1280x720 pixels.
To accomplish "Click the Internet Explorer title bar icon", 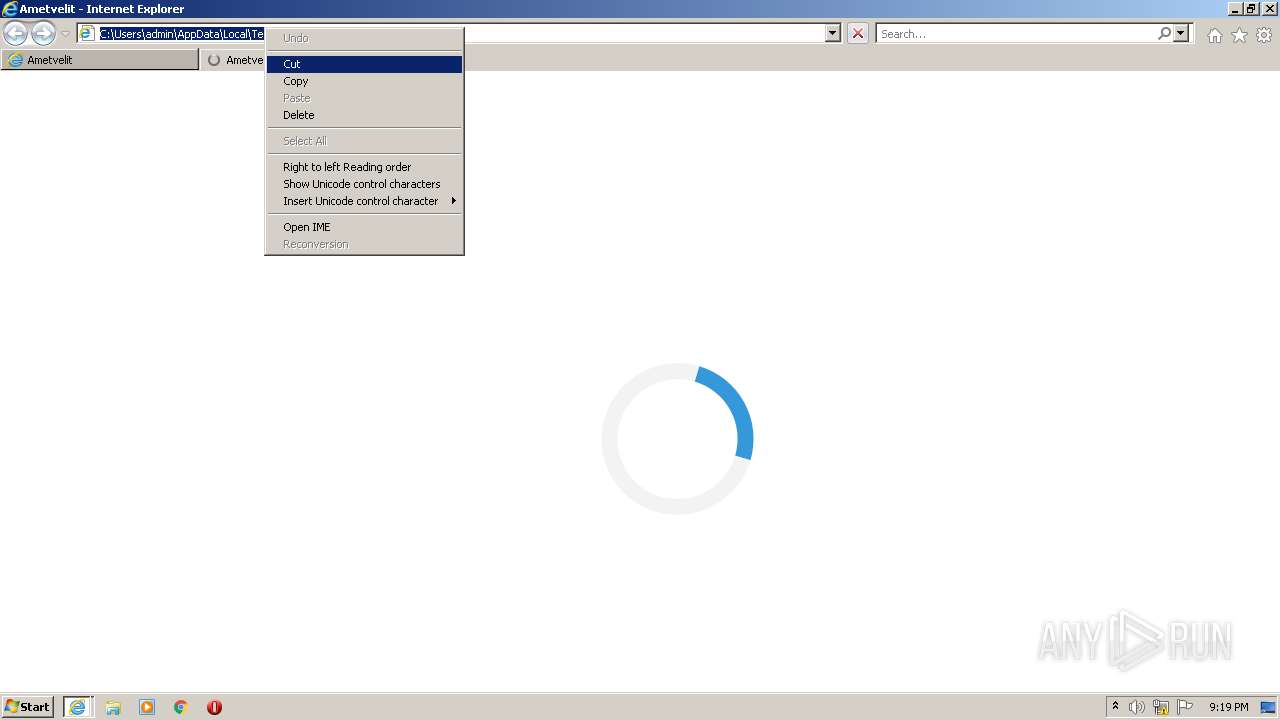I will coord(10,9).
